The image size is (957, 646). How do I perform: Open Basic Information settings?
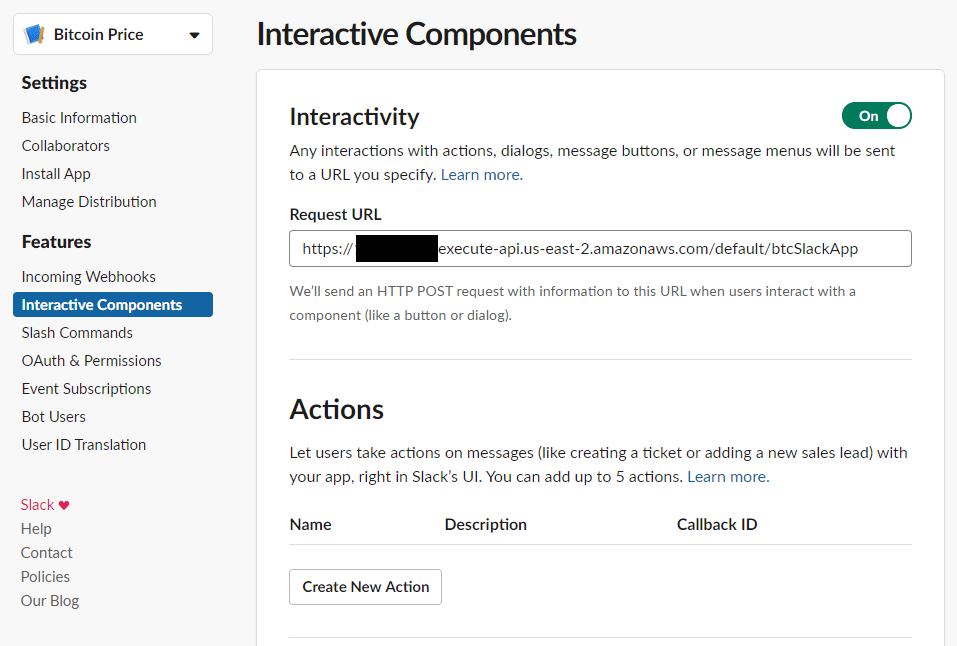(x=79, y=118)
